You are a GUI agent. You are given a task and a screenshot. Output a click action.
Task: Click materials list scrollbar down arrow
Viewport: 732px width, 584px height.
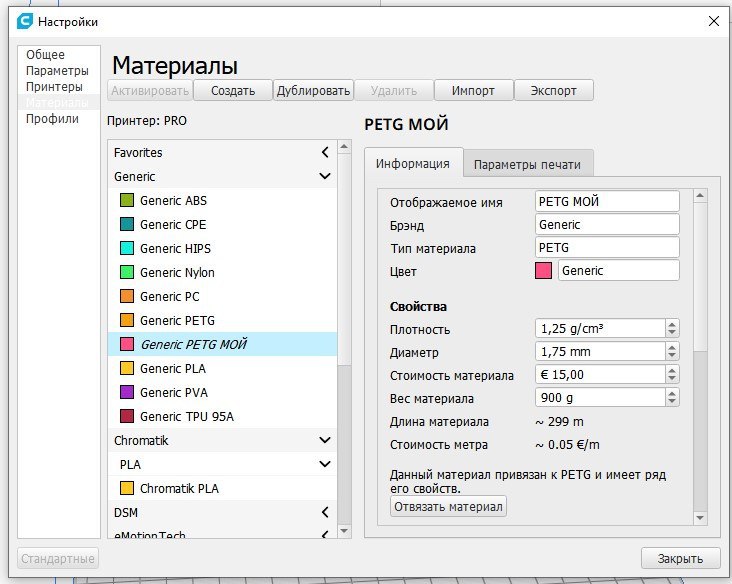pos(344,531)
